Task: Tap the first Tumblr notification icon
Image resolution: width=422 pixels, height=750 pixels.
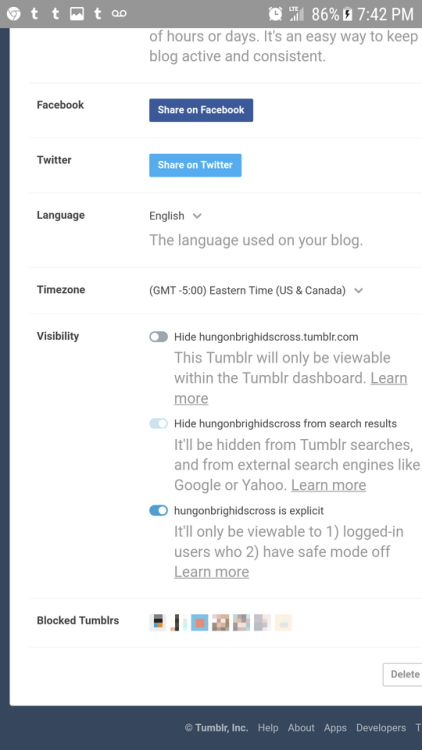Action: [x=34, y=13]
